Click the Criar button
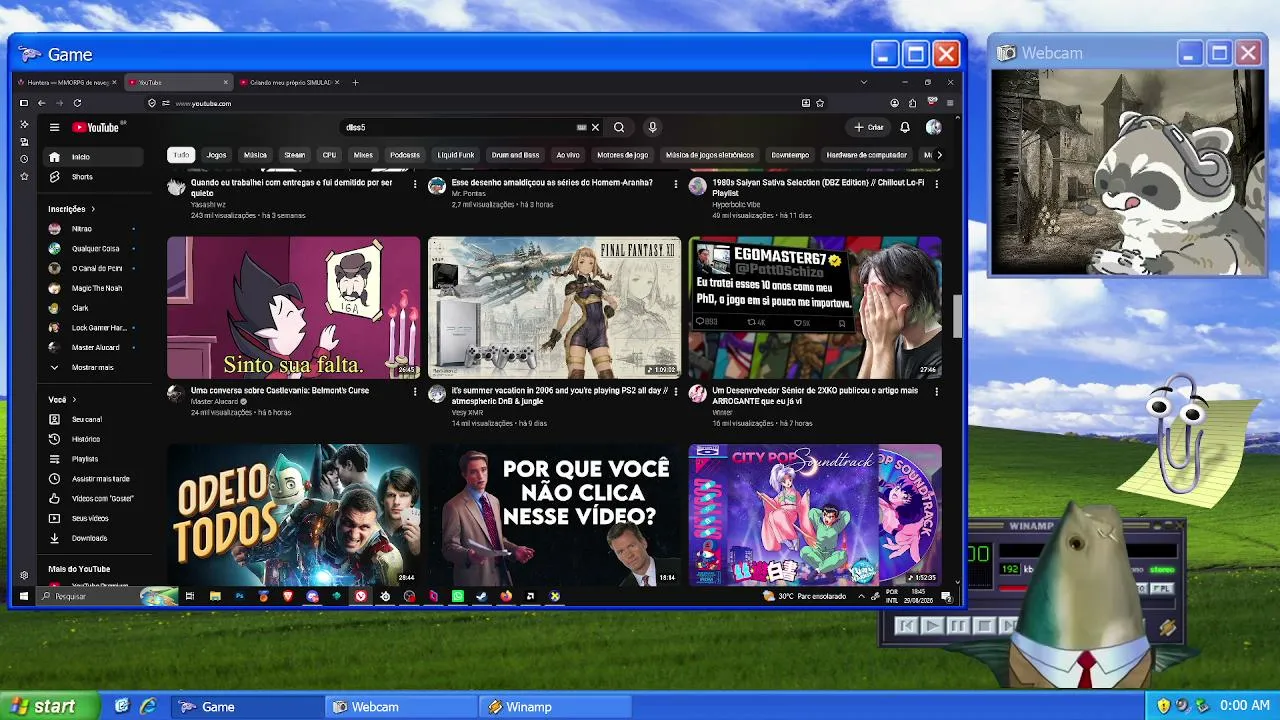The width and height of the screenshot is (1280, 720). click(869, 127)
